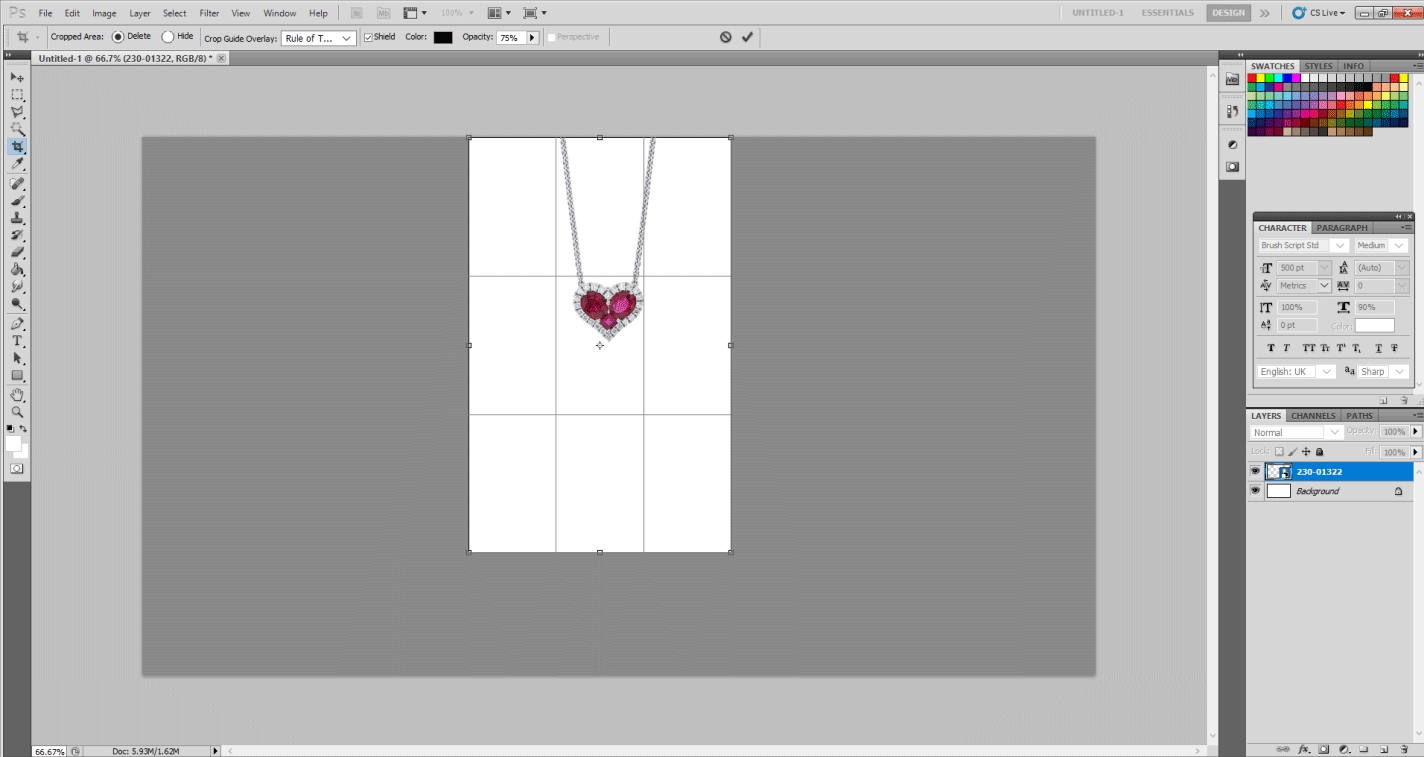Select the Crop tool in toolbar
1424x757 pixels.
click(x=17, y=147)
